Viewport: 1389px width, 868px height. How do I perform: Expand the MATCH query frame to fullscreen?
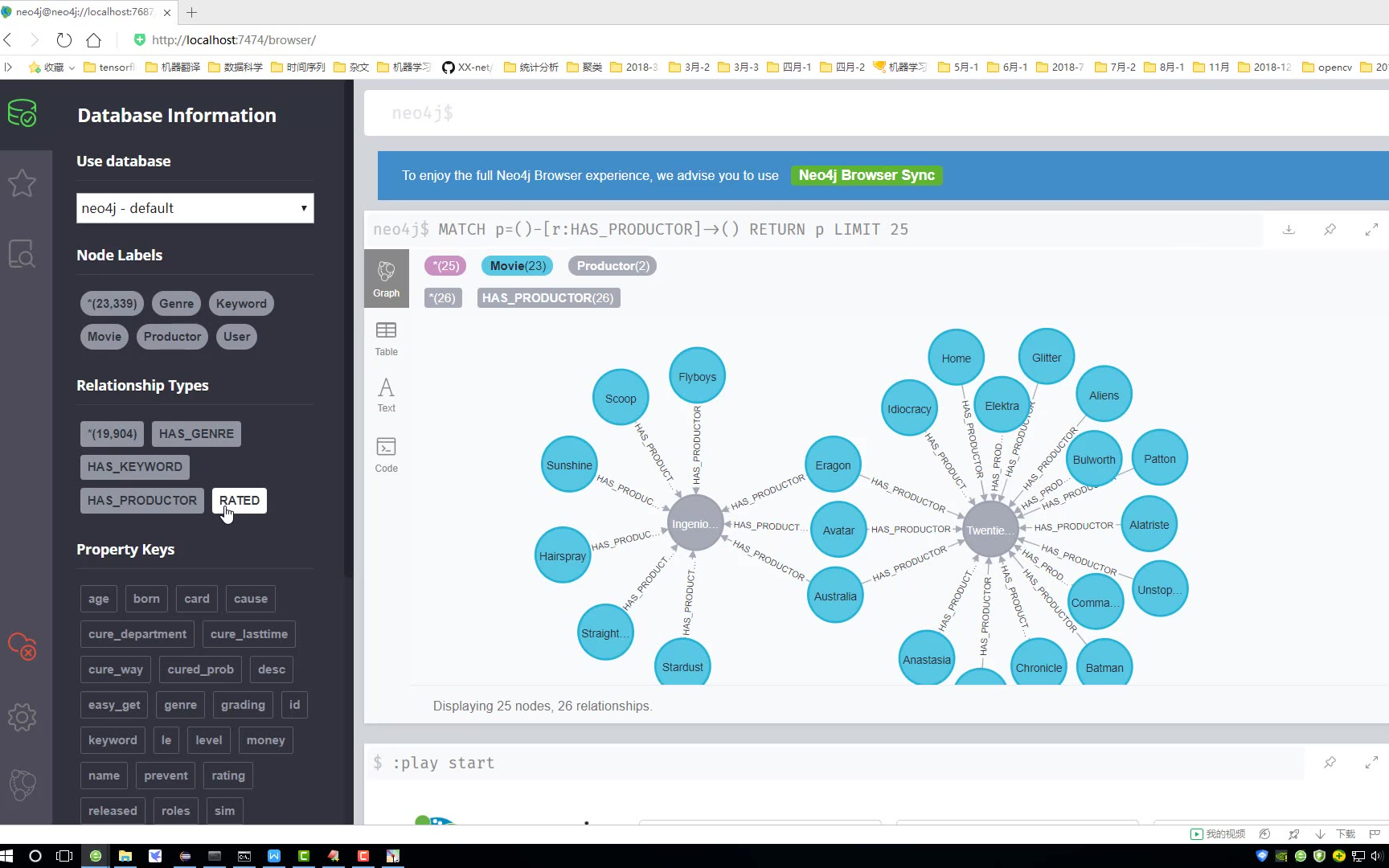coord(1371,230)
